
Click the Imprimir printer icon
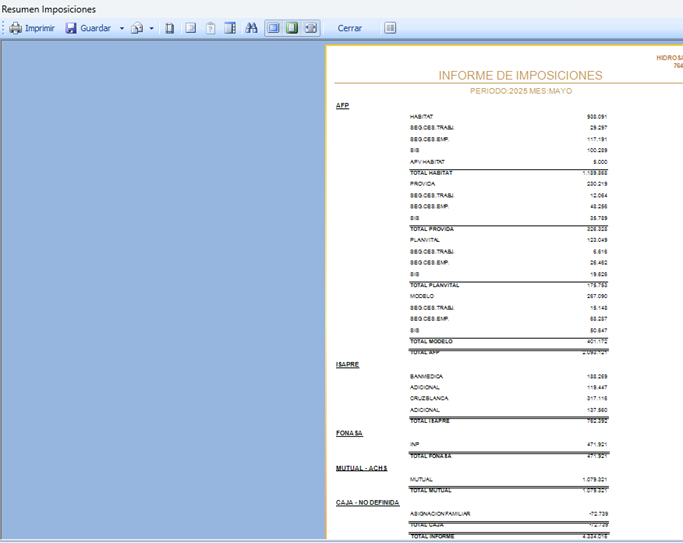15,28
